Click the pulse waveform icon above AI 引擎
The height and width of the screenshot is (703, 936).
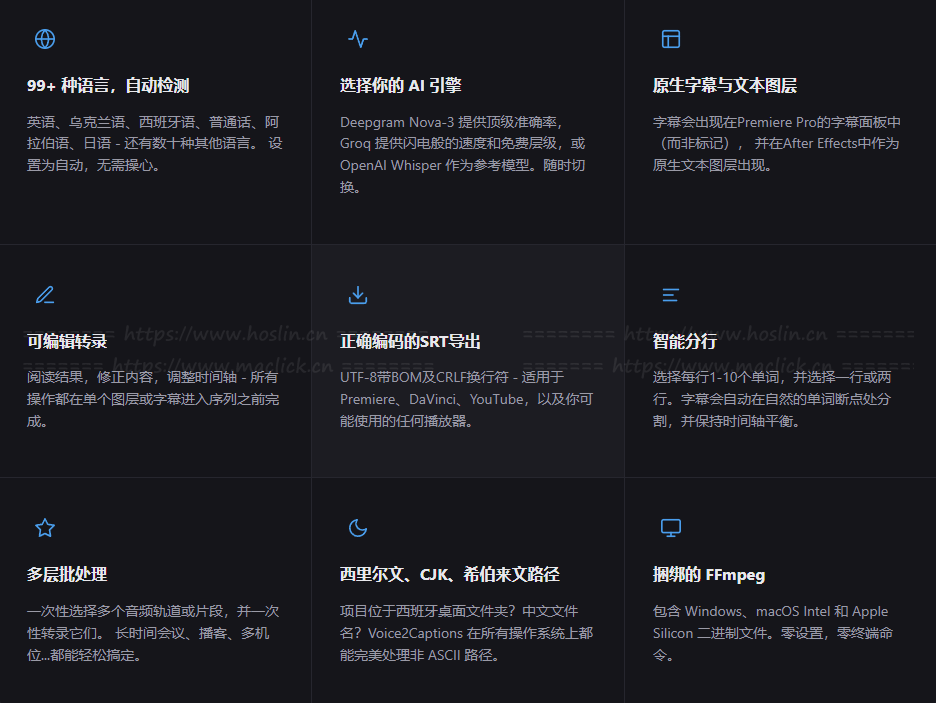click(x=358, y=39)
